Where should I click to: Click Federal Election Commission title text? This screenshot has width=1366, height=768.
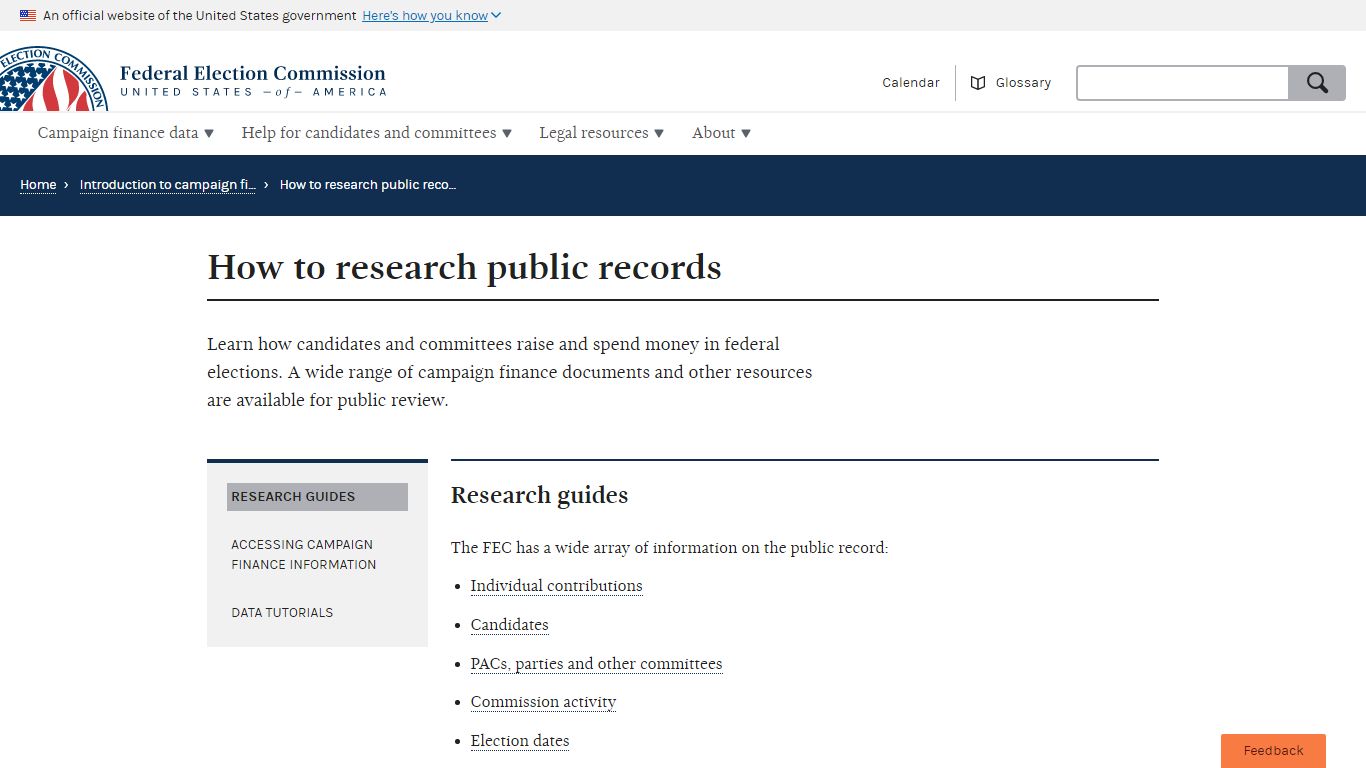coord(253,73)
